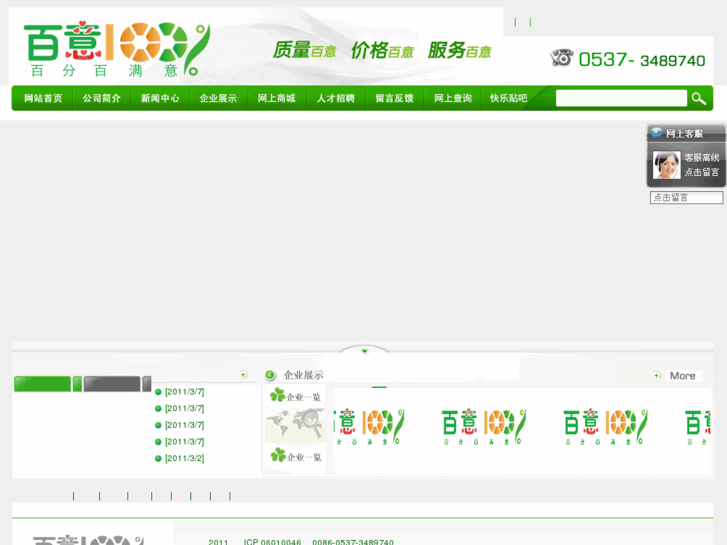Open the 网上商城 navigation item

[276, 98]
